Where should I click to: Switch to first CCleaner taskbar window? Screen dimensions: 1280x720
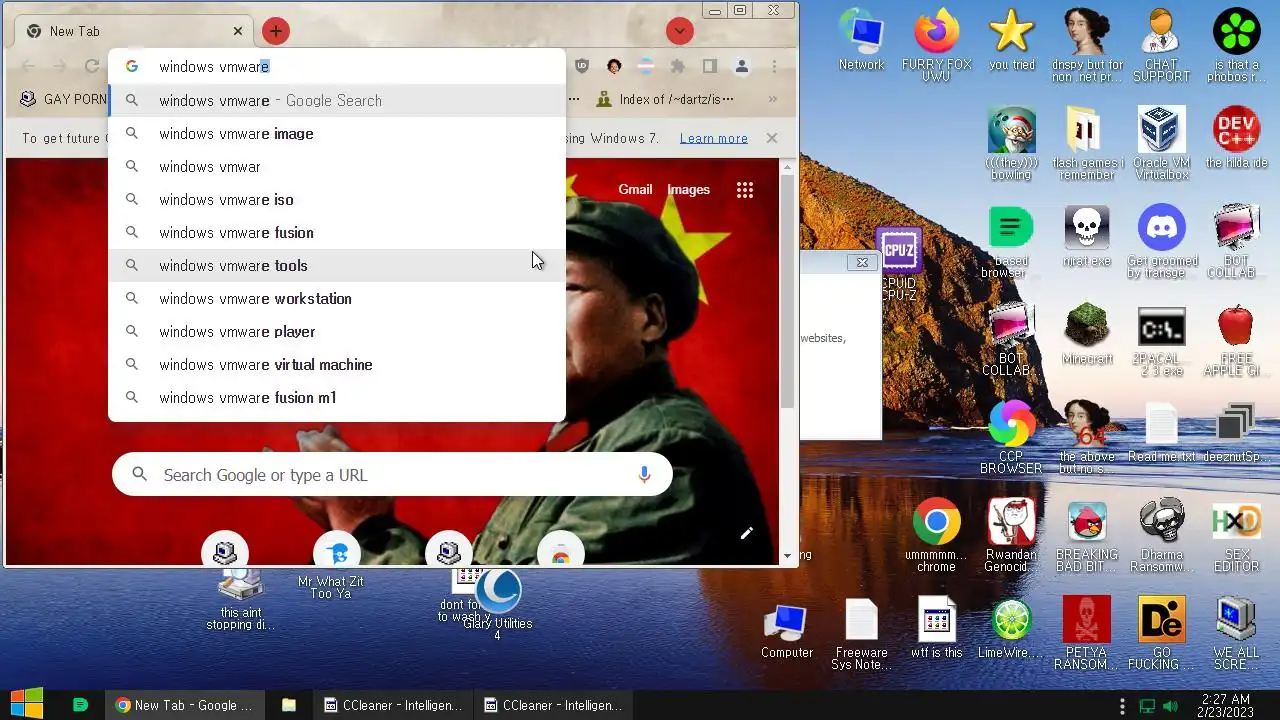tap(392, 705)
